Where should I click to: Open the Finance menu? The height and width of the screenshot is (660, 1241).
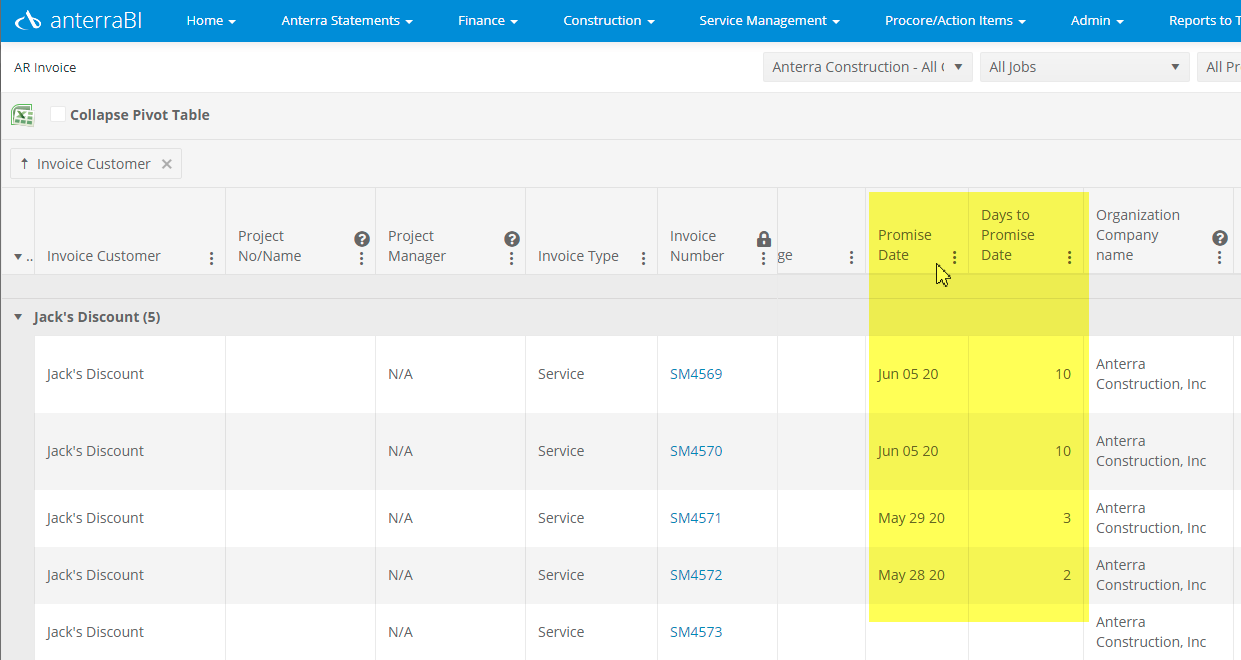pos(488,20)
